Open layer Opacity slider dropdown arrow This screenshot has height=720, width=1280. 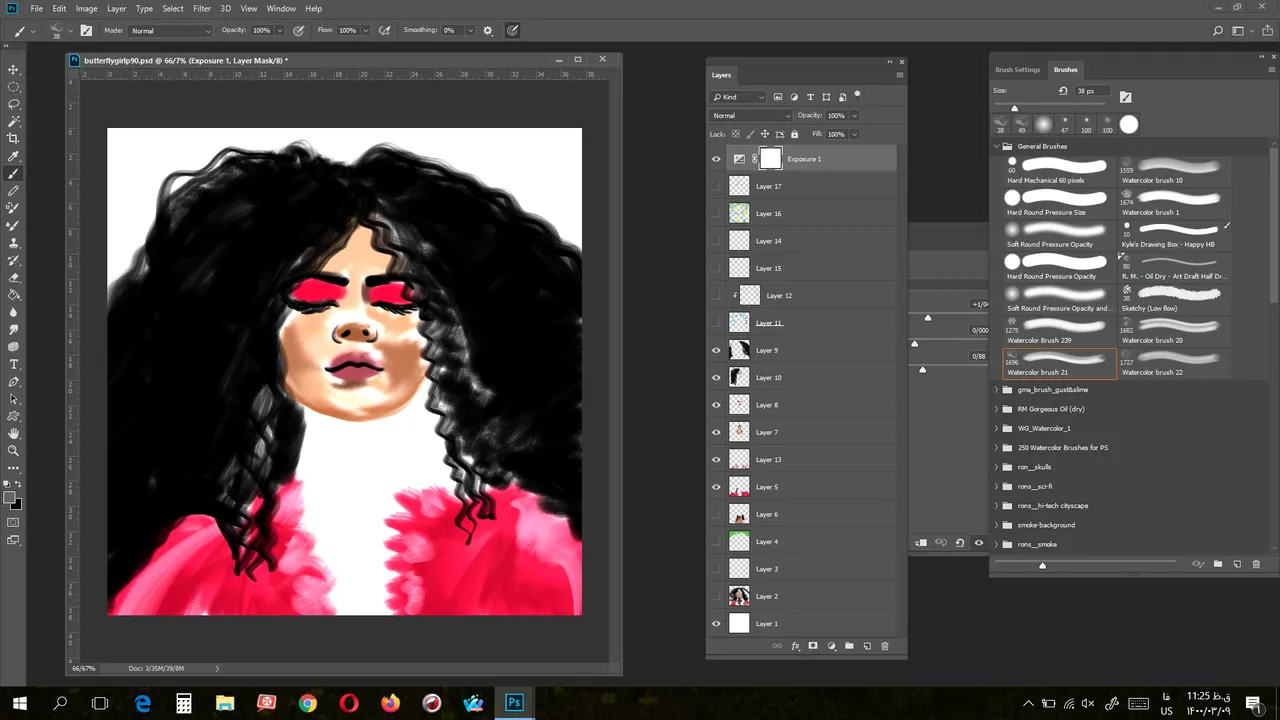854,115
